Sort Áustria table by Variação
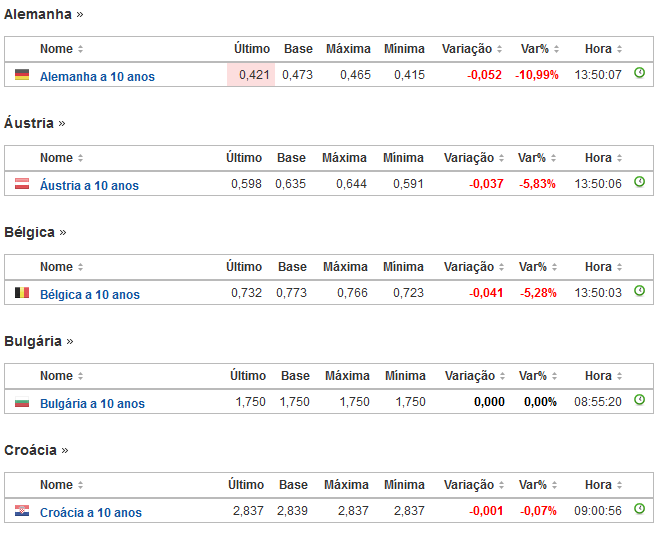The height and width of the screenshot is (545, 662). pyautogui.click(x=473, y=157)
